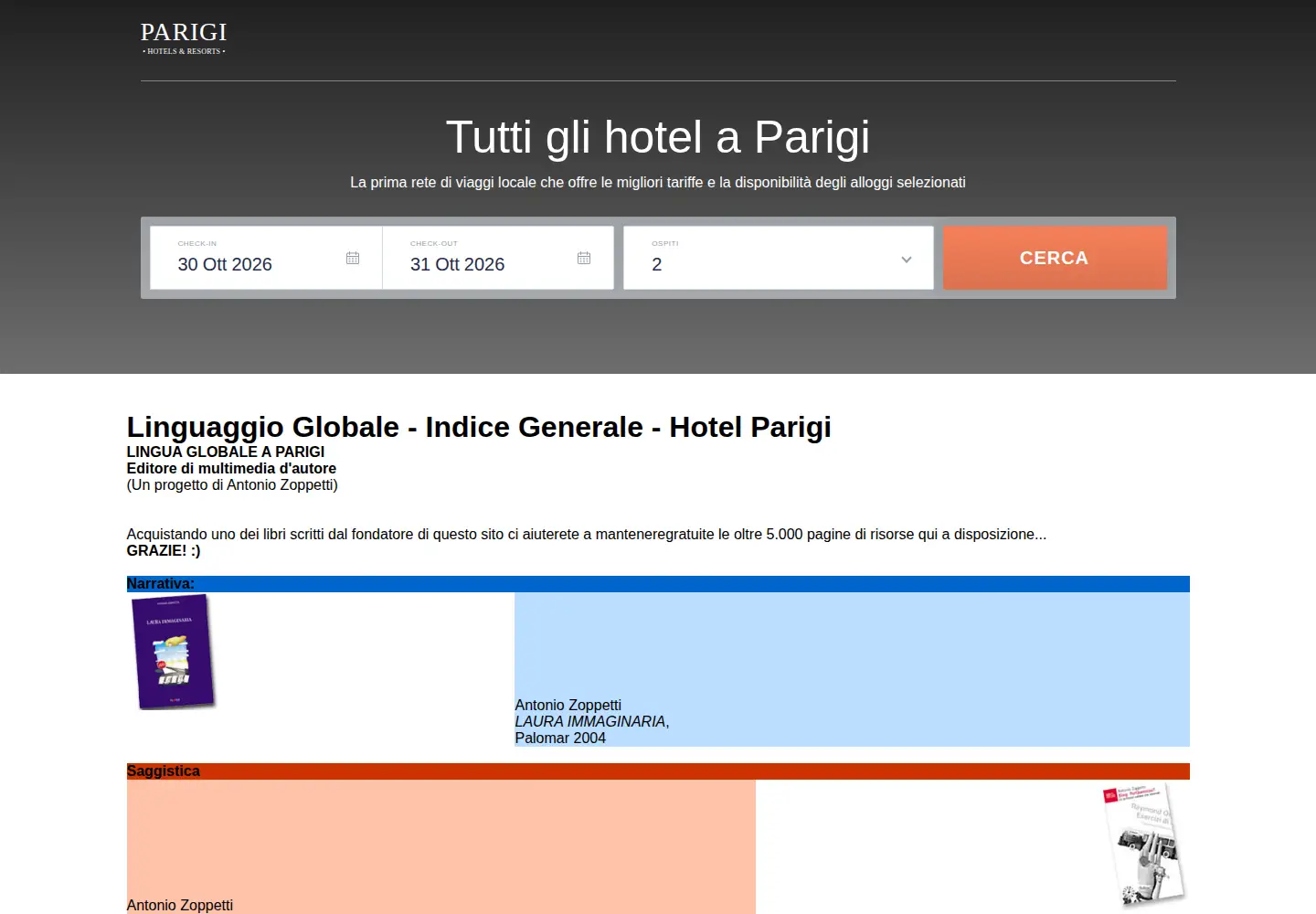Click the GRAZIE! :) text
1316x914 pixels.
164,550
